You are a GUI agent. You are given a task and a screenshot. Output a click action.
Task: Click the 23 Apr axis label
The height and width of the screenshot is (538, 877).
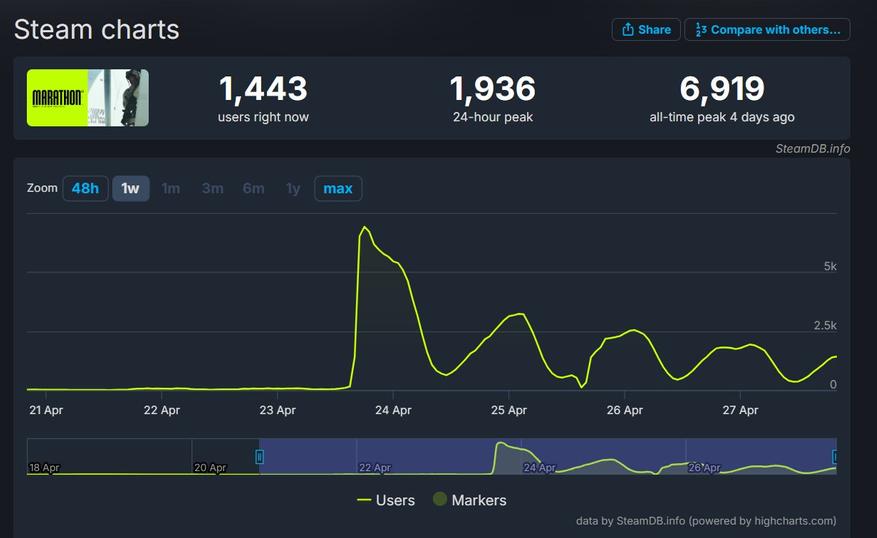pyautogui.click(x=277, y=410)
